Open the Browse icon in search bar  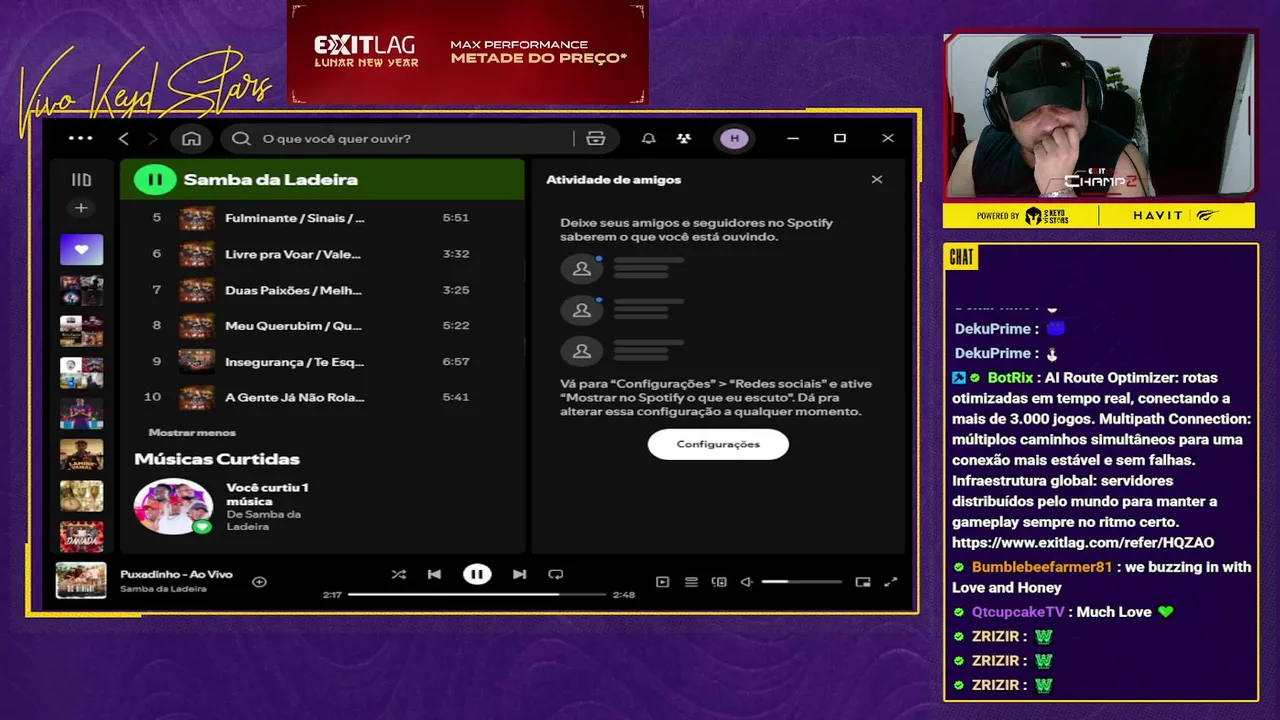596,139
